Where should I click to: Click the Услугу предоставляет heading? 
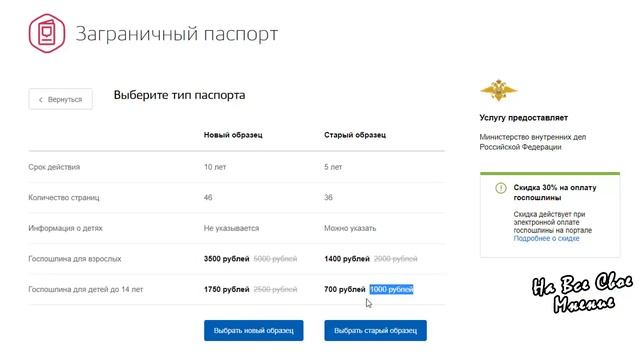click(x=523, y=118)
